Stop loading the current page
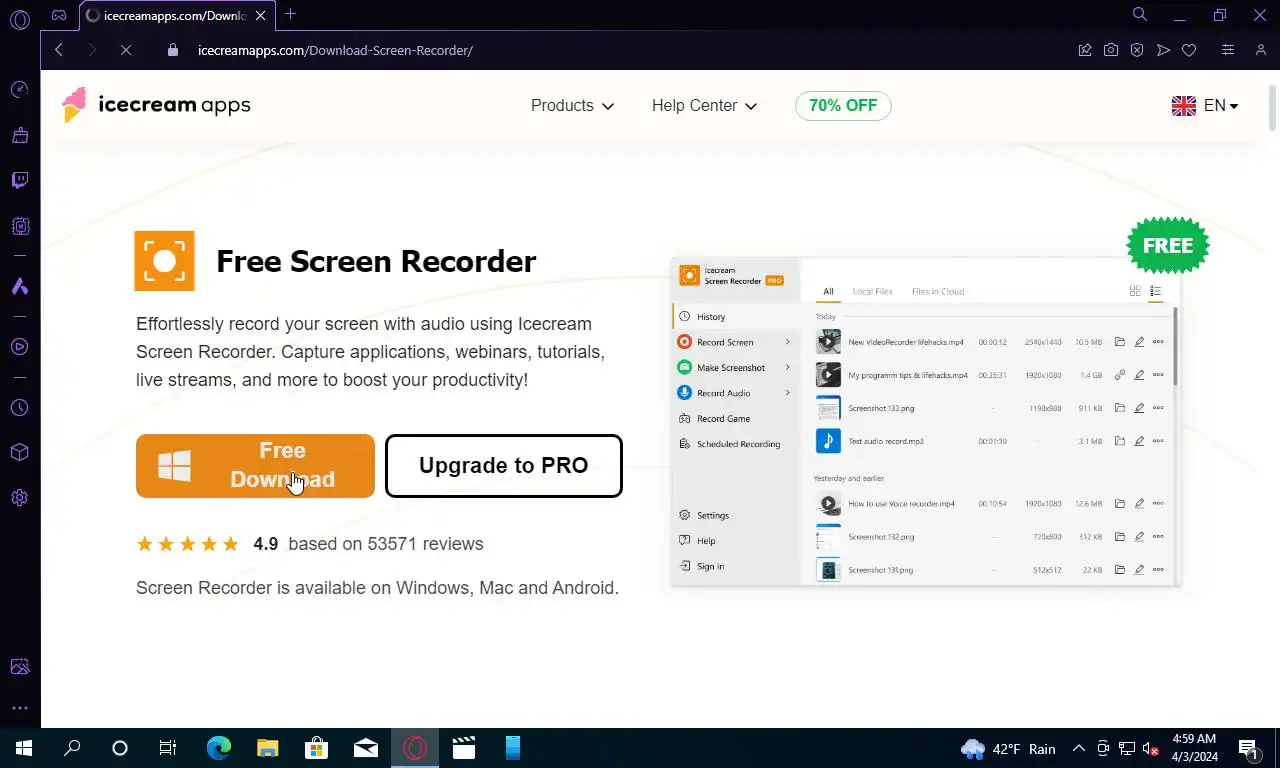Image resolution: width=1280 pixels, height=768 pixels. (126, 50)
